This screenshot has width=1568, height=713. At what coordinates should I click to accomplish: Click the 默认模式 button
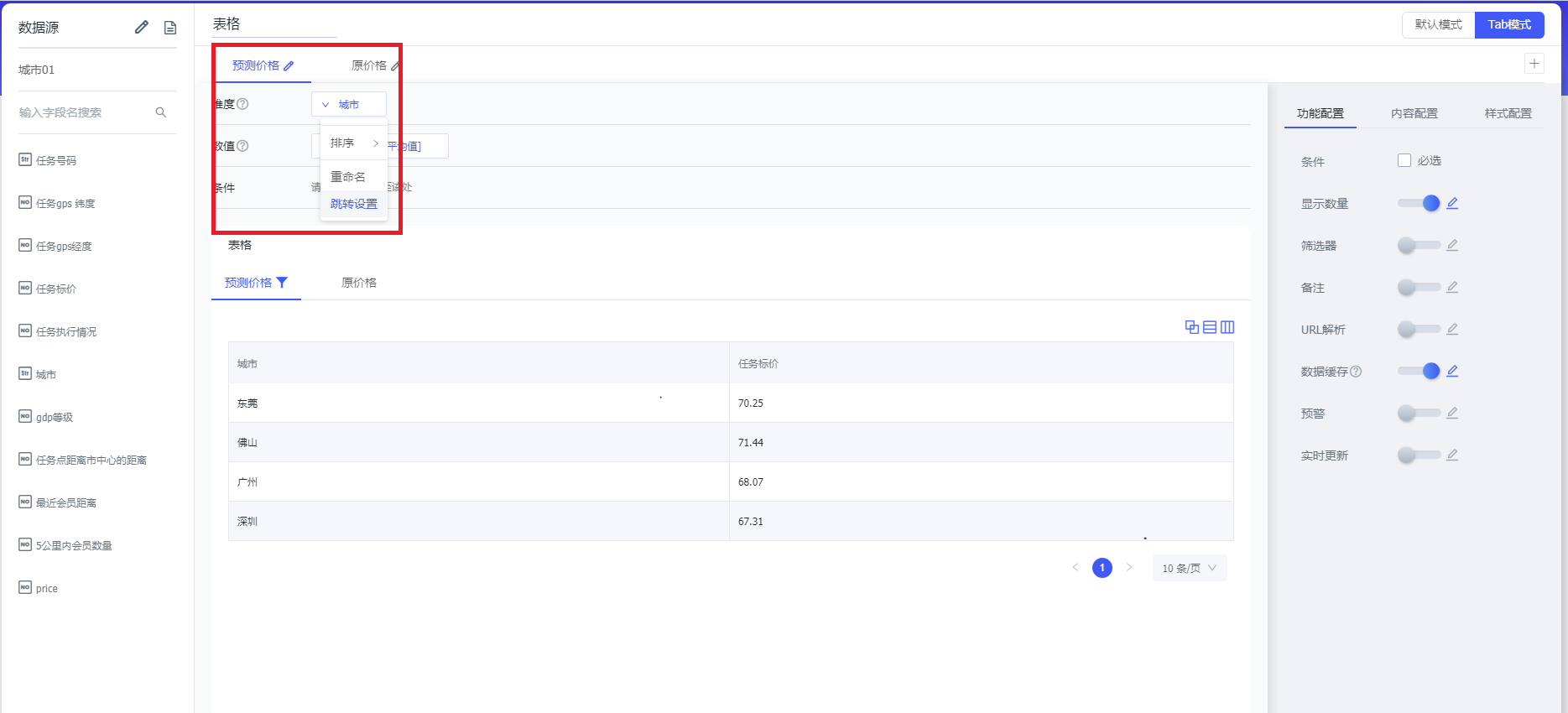1438,24
